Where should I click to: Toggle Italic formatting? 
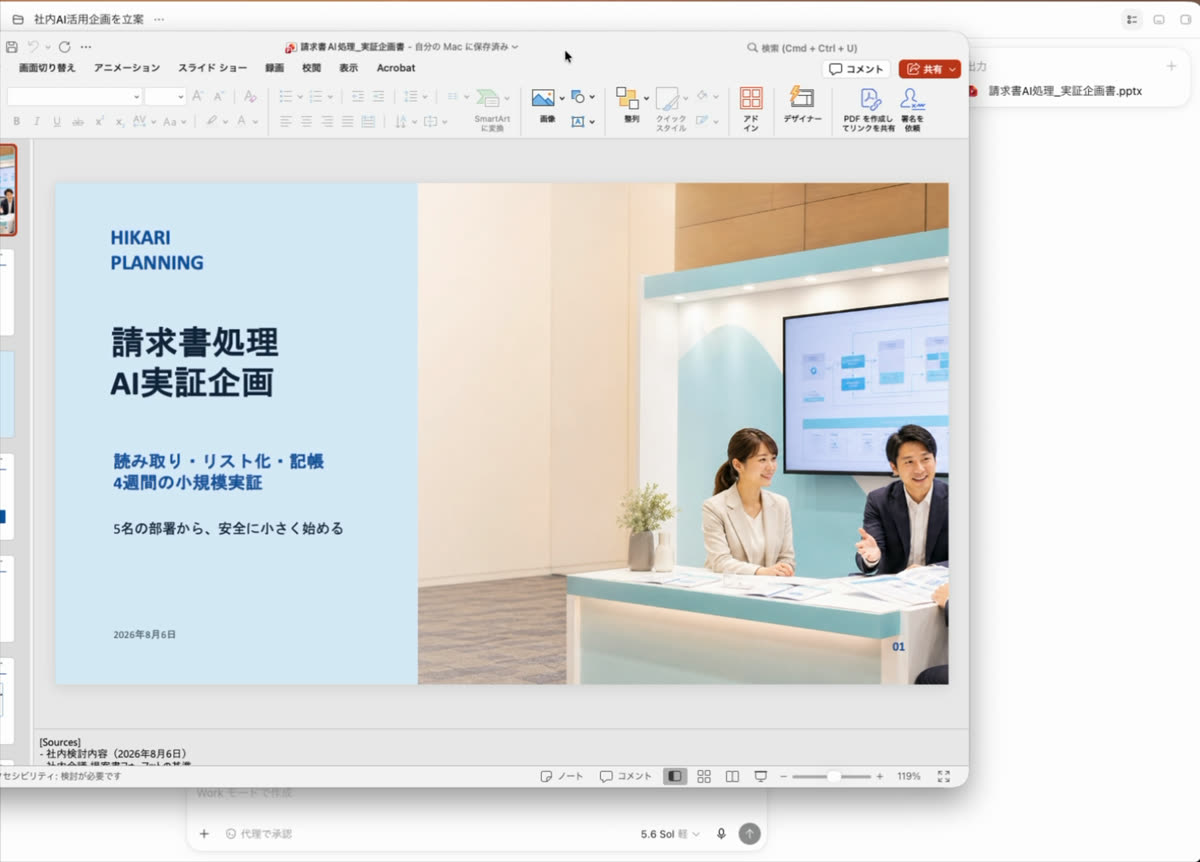pos(36,121)
